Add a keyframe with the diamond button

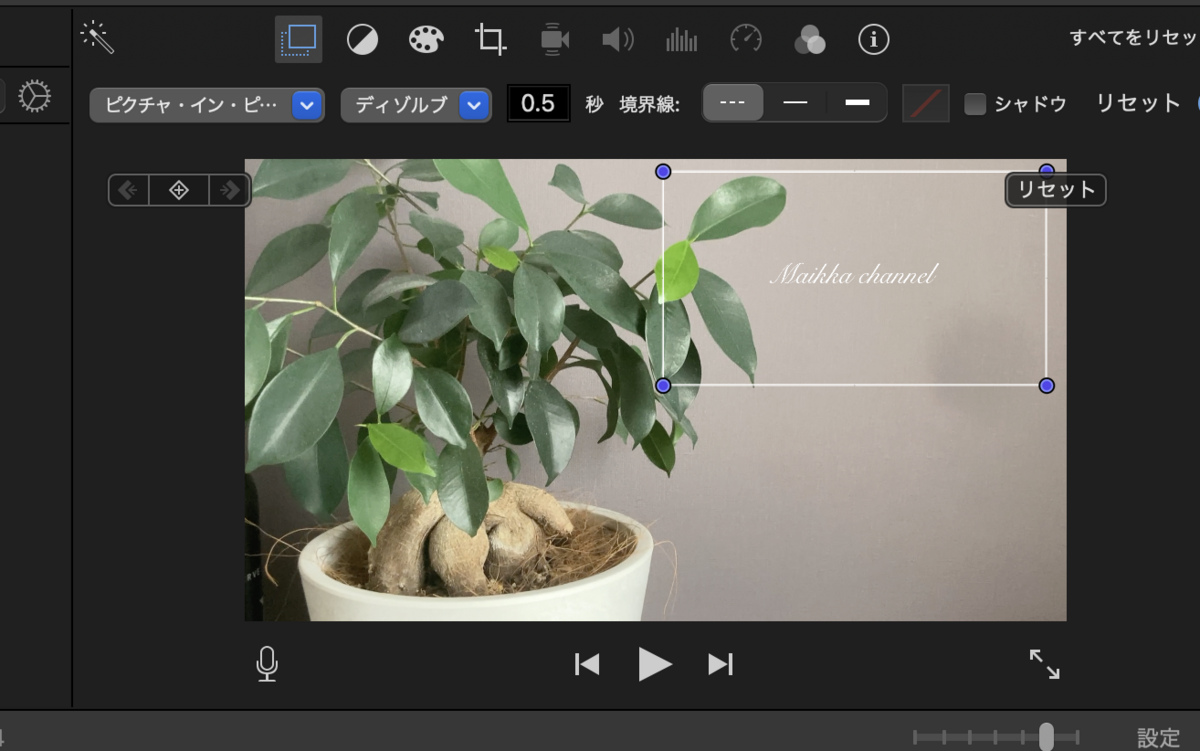tap(179, 190)
